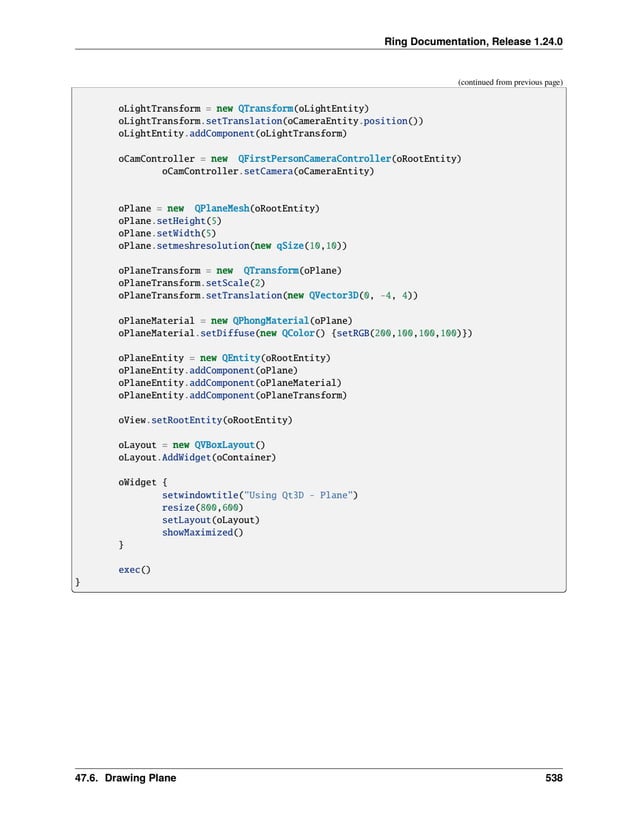Click the line 'oPlane = new QPlaneMesh(oRootEntity)'
638x825 pixels.
219,208
